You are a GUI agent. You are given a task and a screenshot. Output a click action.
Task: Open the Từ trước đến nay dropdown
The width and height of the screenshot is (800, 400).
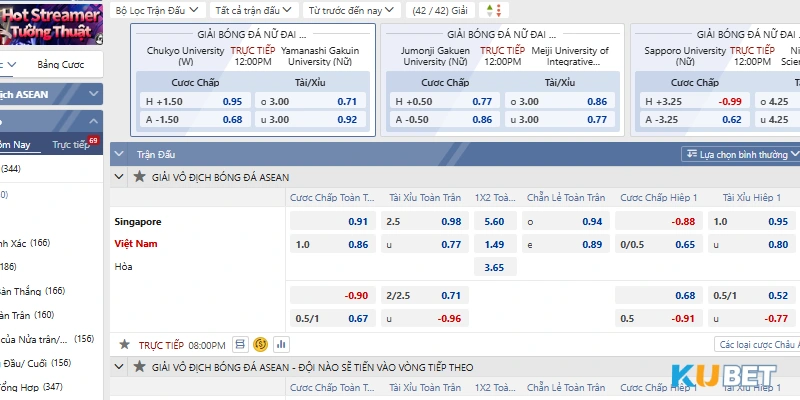(352, 10)
